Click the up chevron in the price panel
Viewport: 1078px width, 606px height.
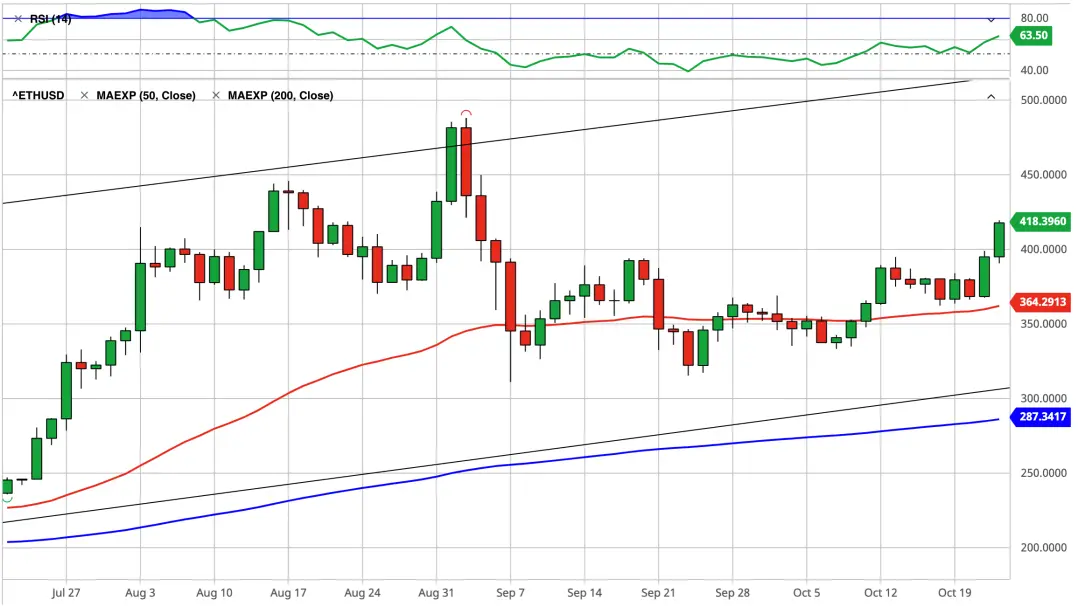click(991, 96)
